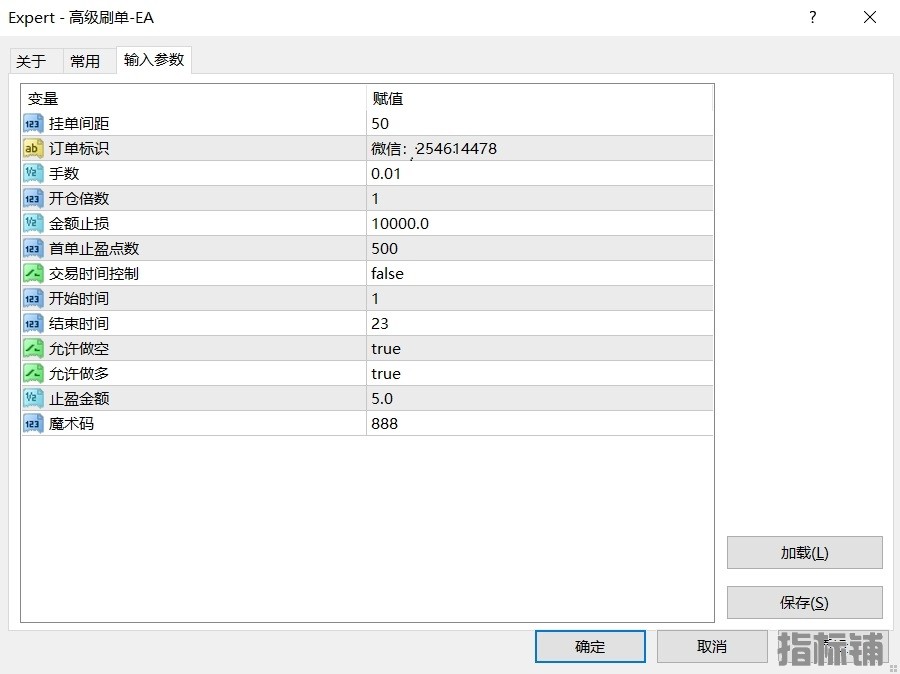900x674 pixels.
Task: Click the boolean icon beside 交易时间控制
Action: pyautogui.click(x=33, y=273)
